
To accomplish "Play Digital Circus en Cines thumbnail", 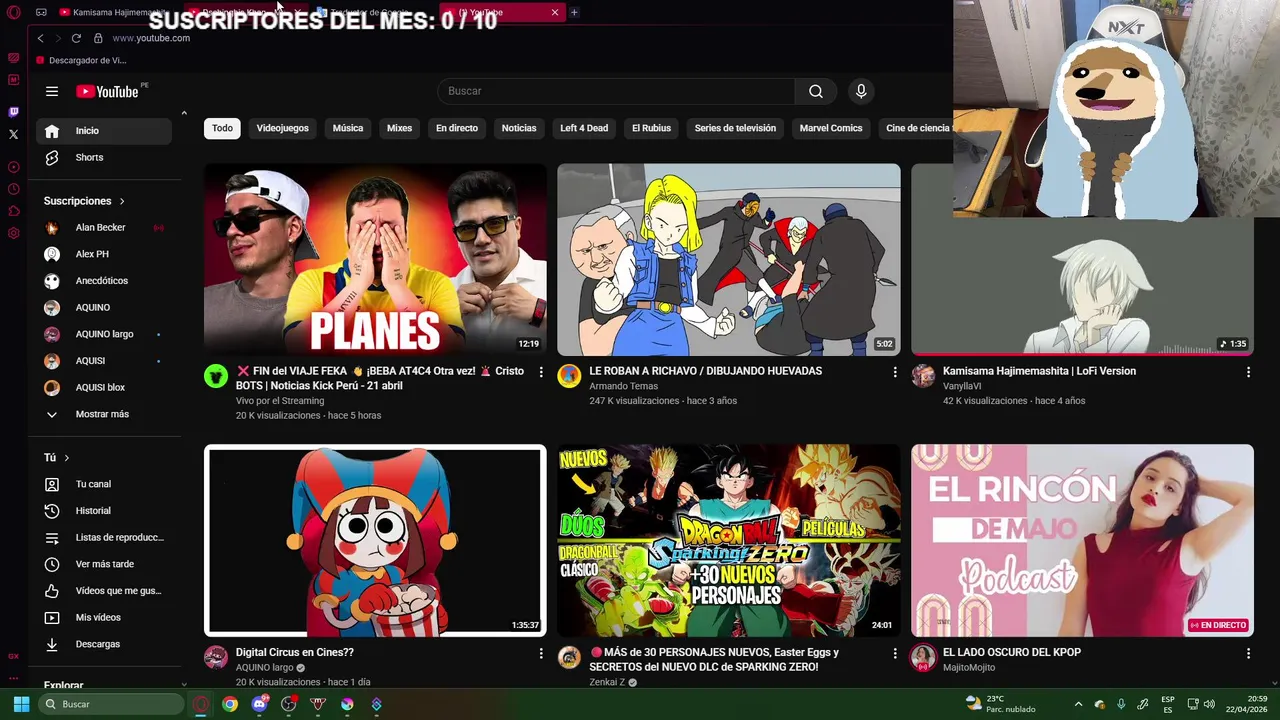I will coord(375,540).
